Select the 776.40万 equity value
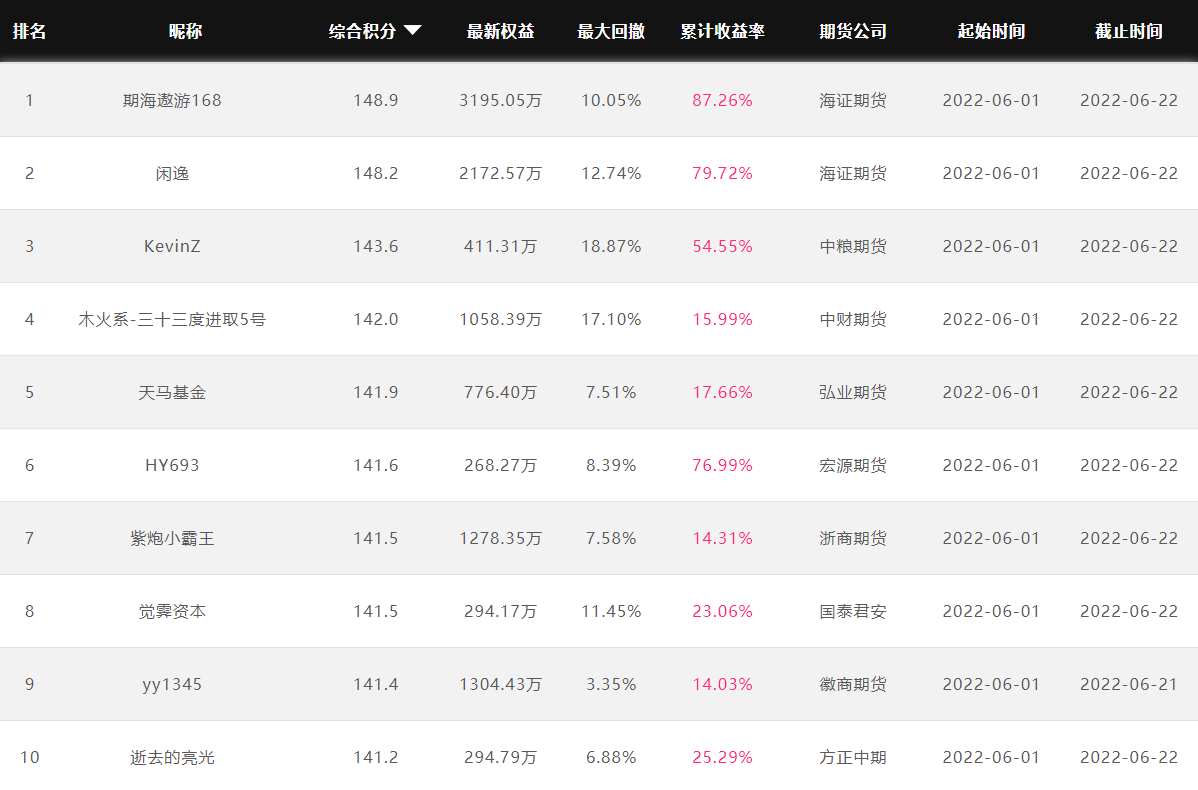 click(x=500, y=393)
